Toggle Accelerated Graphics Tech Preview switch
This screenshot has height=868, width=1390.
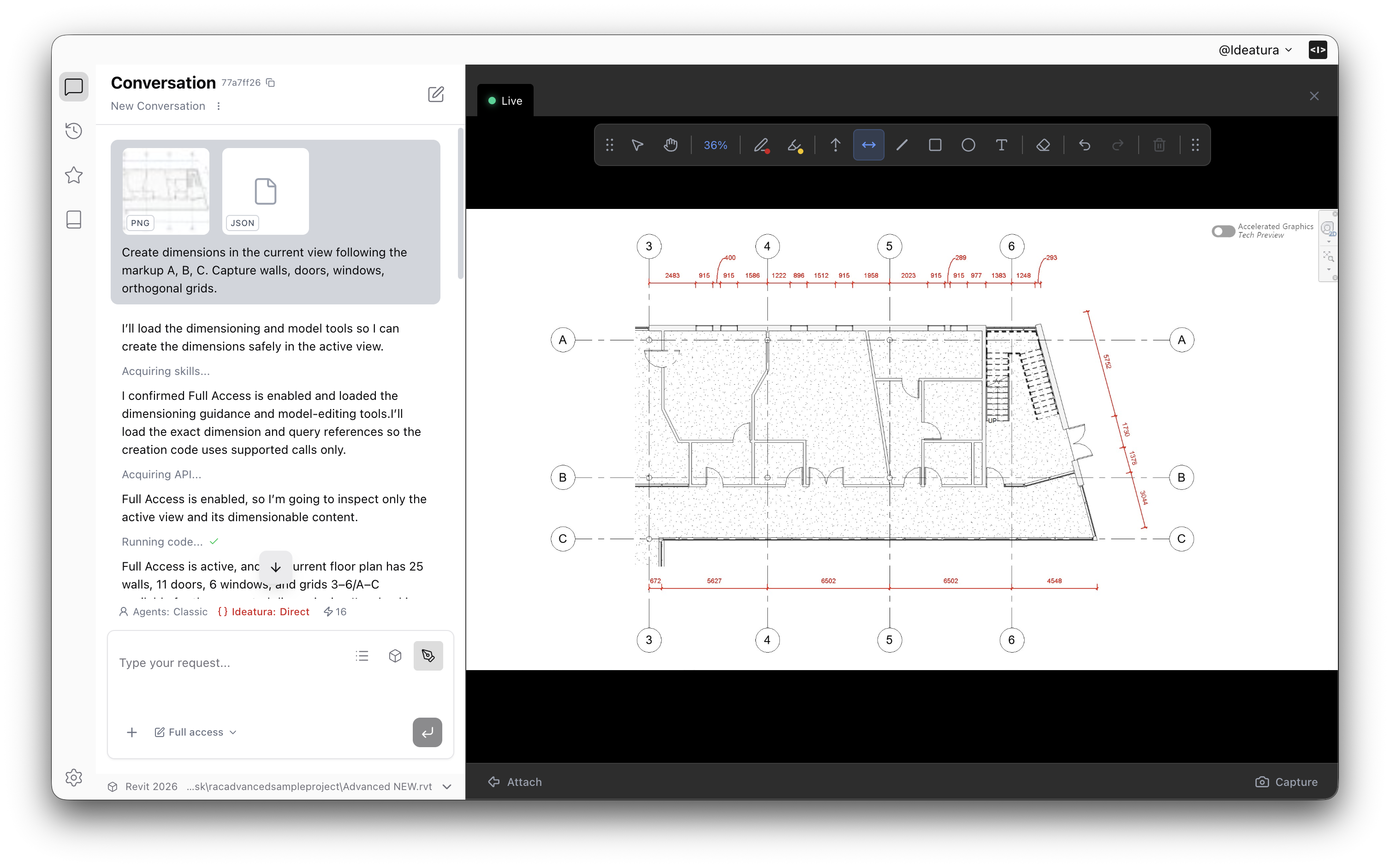[1223, 231]
